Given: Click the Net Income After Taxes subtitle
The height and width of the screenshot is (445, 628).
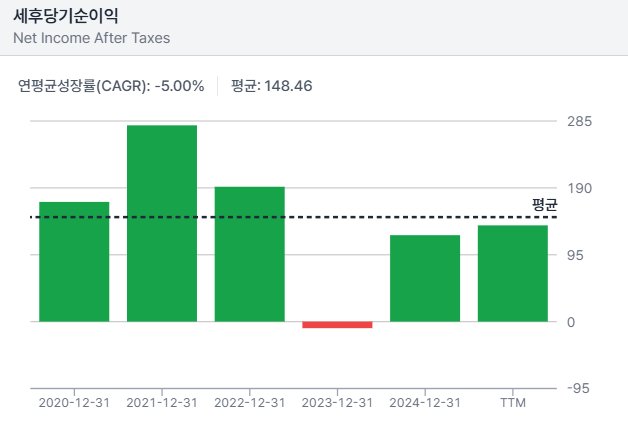Looking at the screenshot, I should tap(91, 39).
